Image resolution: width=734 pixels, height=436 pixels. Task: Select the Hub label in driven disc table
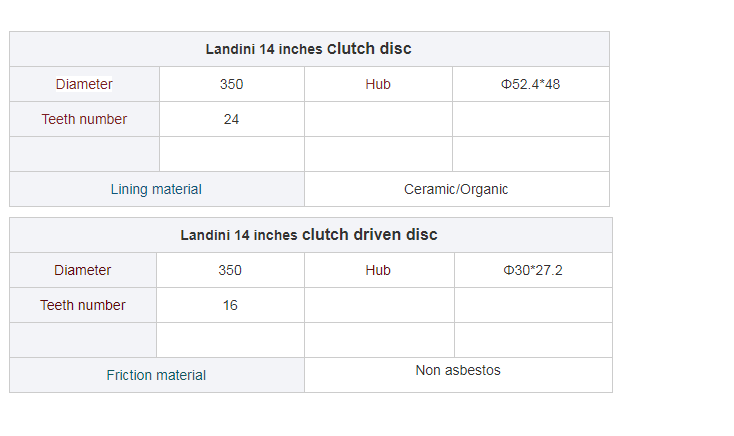(x=378, y=270)
